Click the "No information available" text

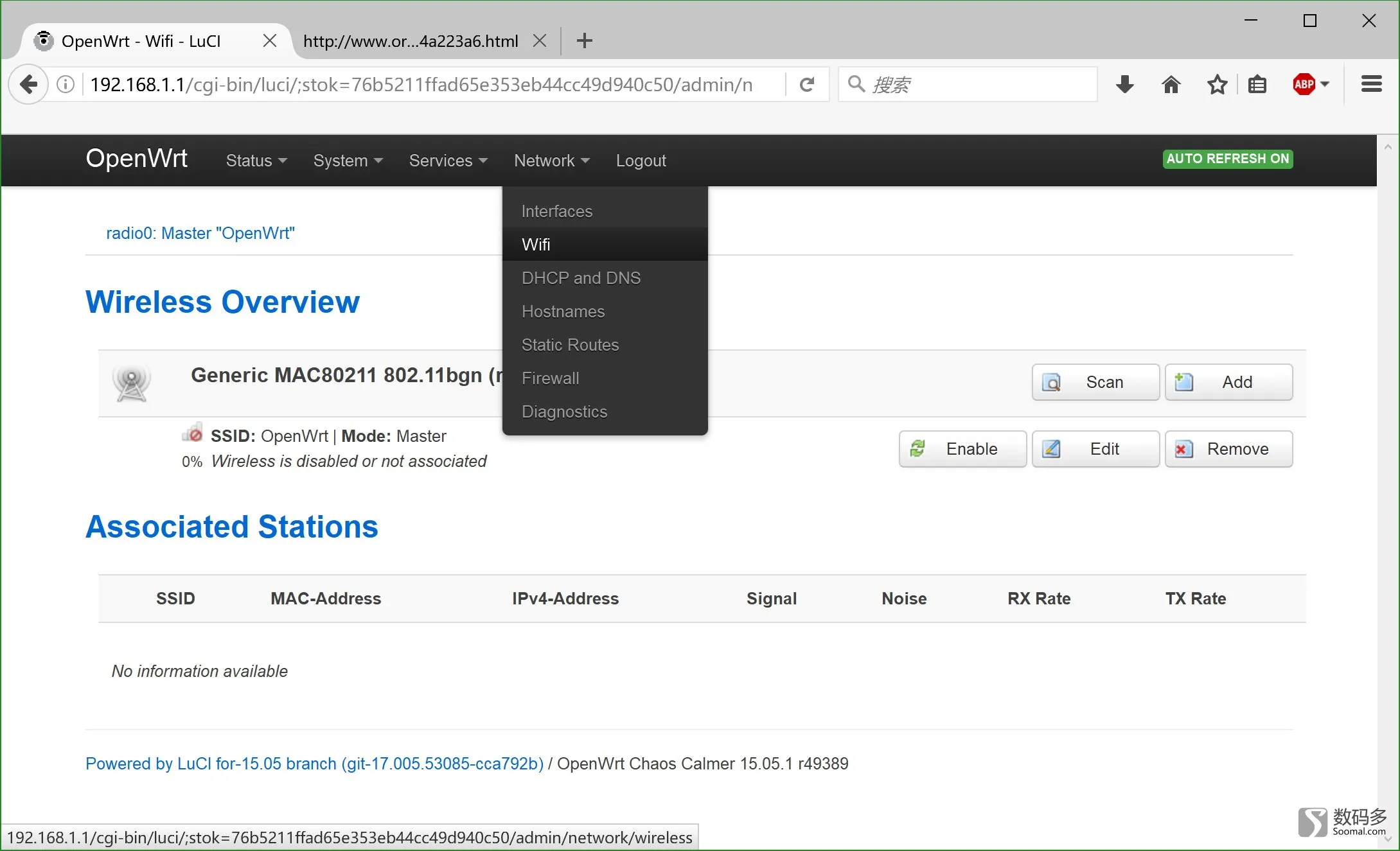pyautogui.click(x=199, y=671)
